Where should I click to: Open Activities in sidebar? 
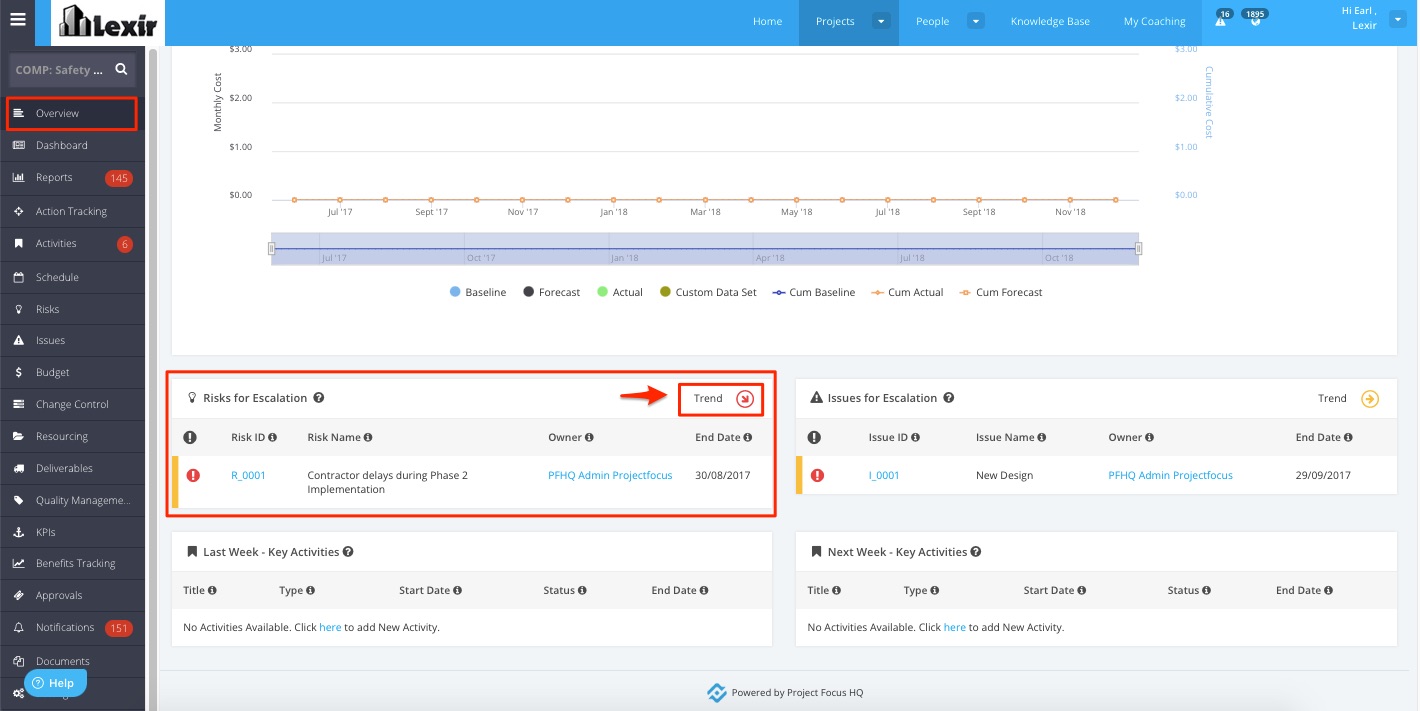(x=73, y=244)
